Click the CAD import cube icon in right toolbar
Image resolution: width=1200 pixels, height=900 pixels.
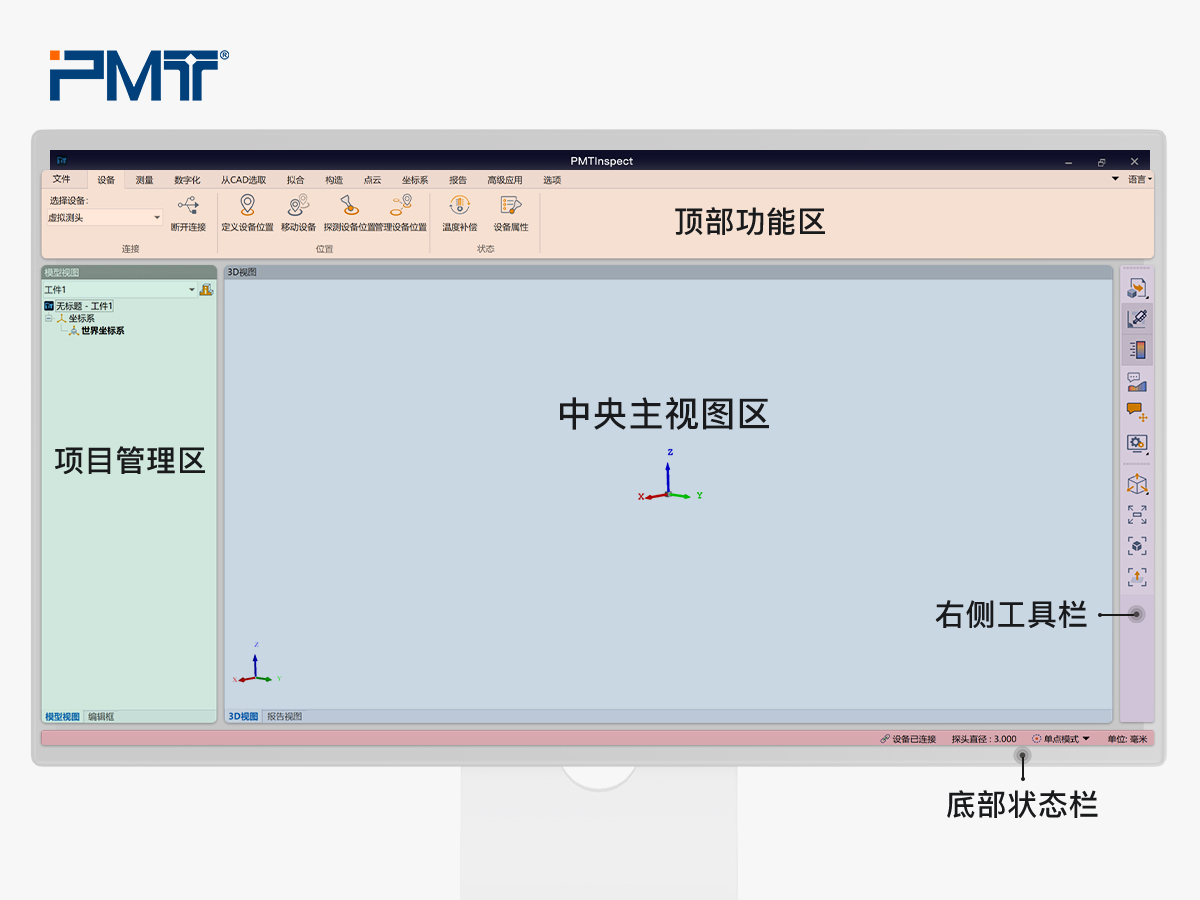(x=1137, y=288)
